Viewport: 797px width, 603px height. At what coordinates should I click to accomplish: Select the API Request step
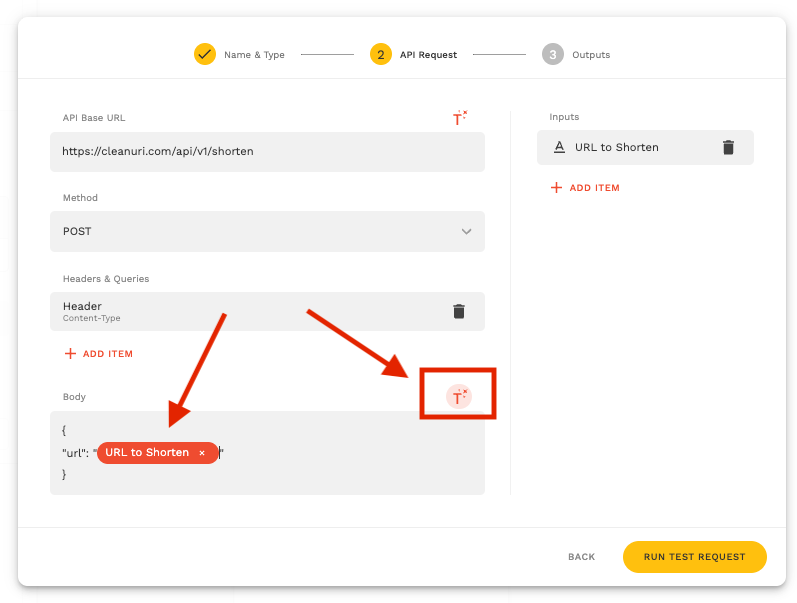tap(427, 55)
